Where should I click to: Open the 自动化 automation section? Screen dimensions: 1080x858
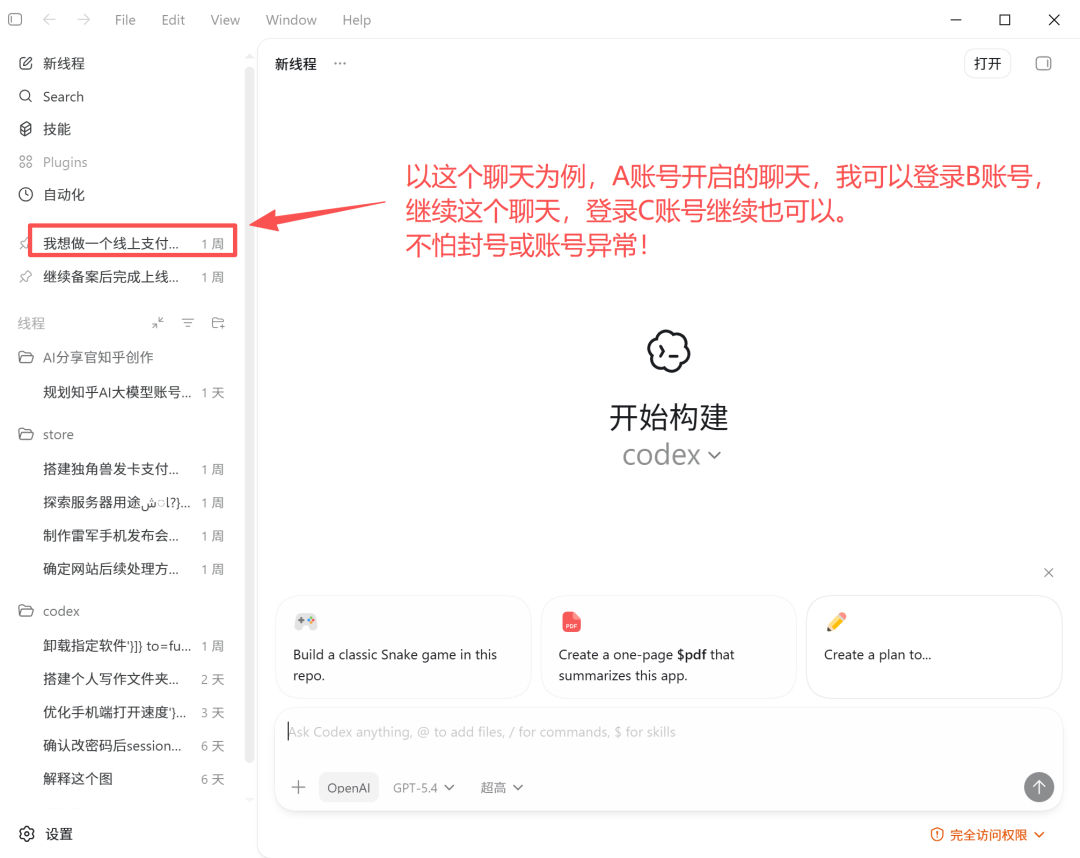click(x=63, y=195)
